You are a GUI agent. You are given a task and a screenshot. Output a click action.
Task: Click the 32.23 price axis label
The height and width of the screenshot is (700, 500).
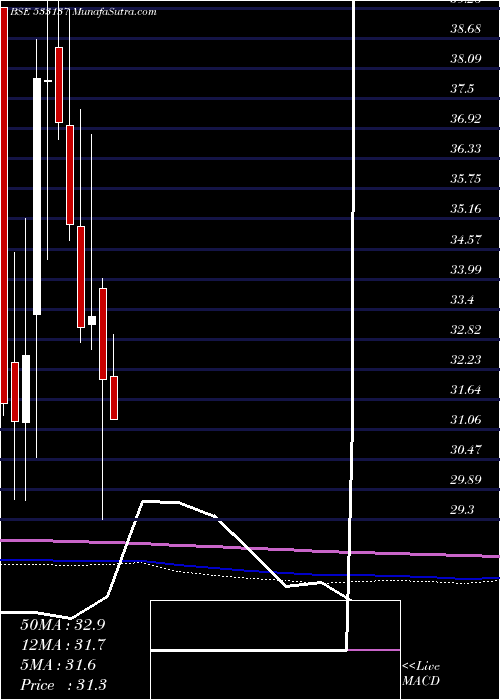coord(465,359)
